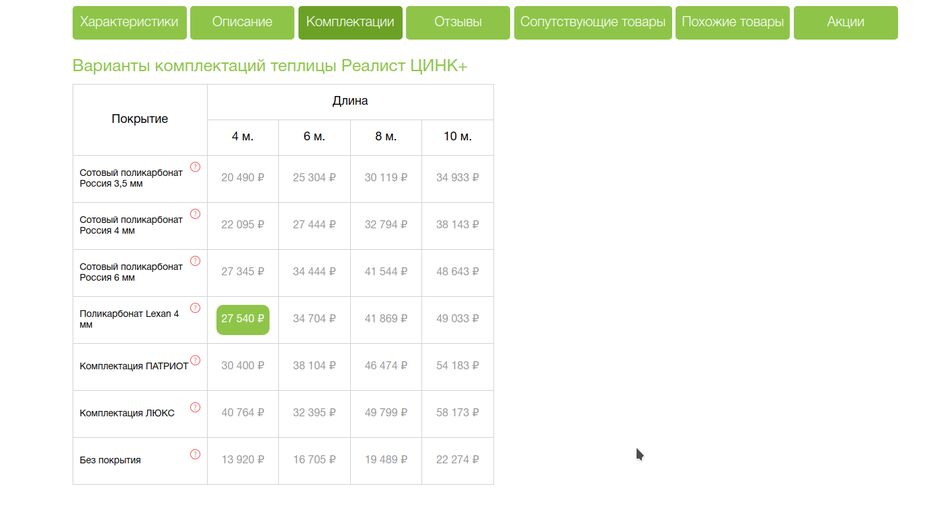Open help icon for Комплектация ЛЮКС
Screen dimensions: 935x511
tap(195, 407)
